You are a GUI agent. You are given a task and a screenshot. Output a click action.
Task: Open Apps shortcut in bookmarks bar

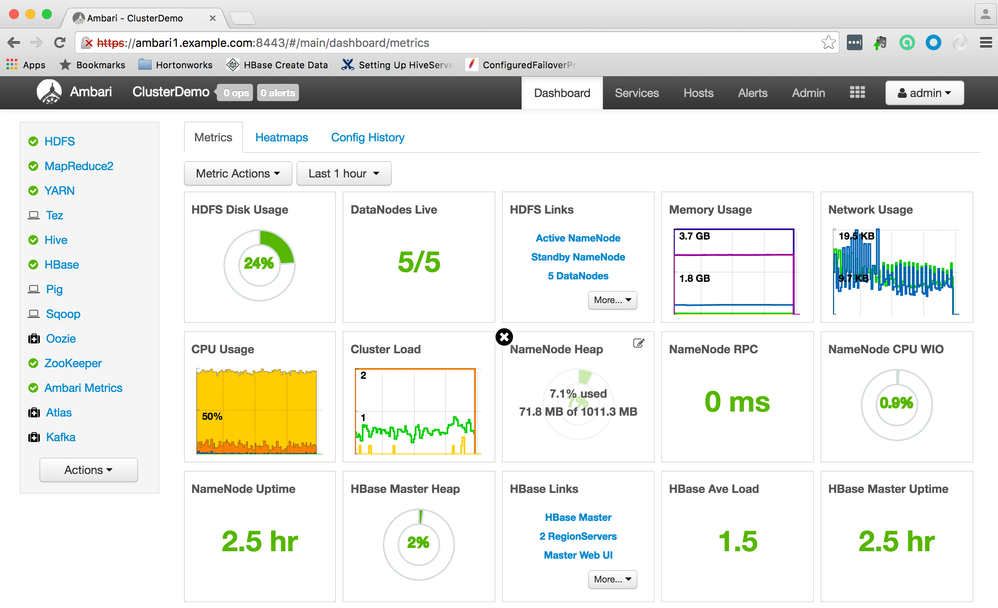(x=26, y=65)
